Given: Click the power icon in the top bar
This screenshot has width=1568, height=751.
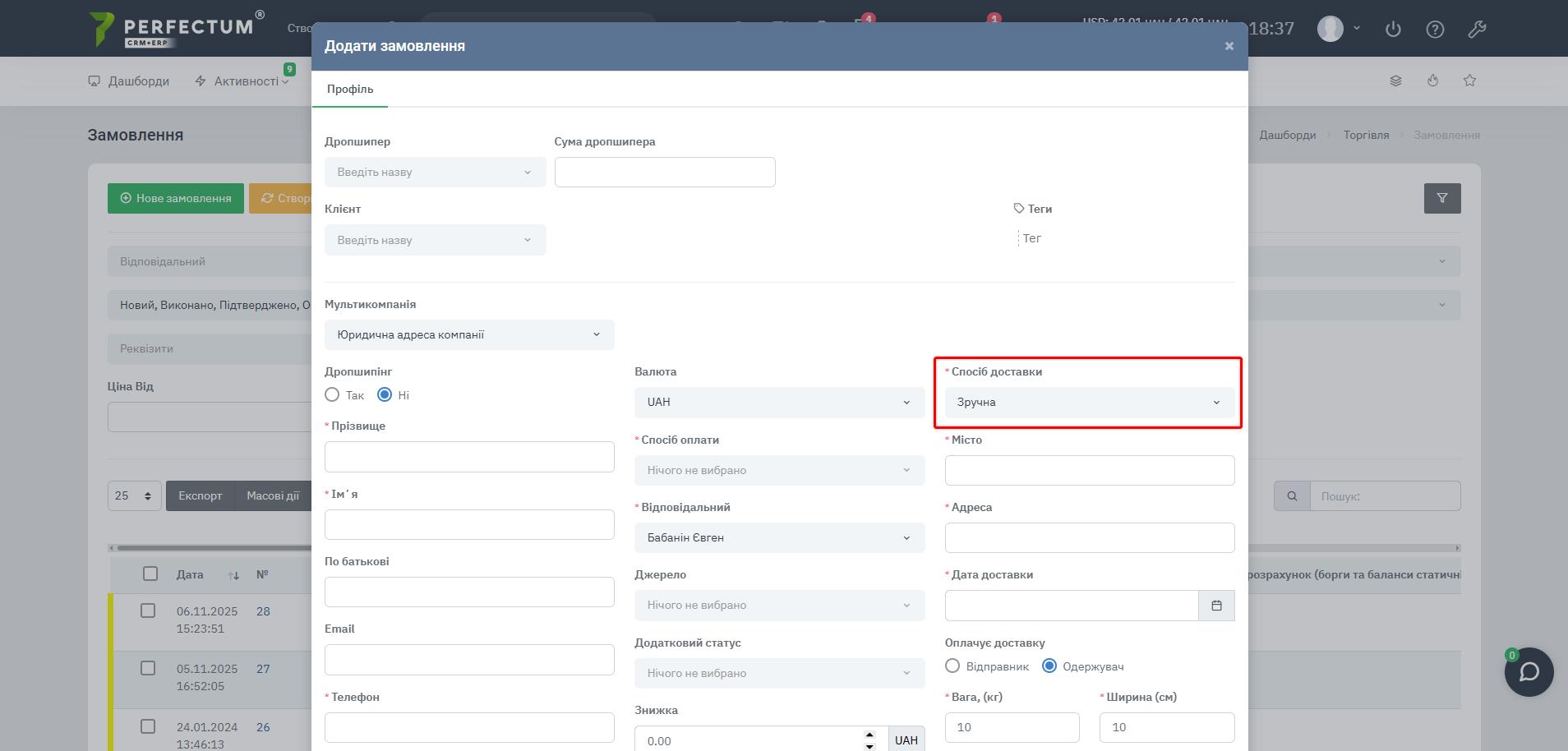Looking at the screenshot, I should coord(1393,30).
